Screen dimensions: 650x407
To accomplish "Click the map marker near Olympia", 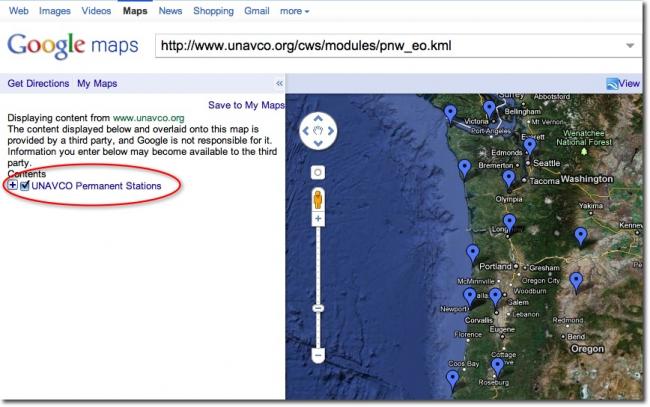I will point(508,180).
